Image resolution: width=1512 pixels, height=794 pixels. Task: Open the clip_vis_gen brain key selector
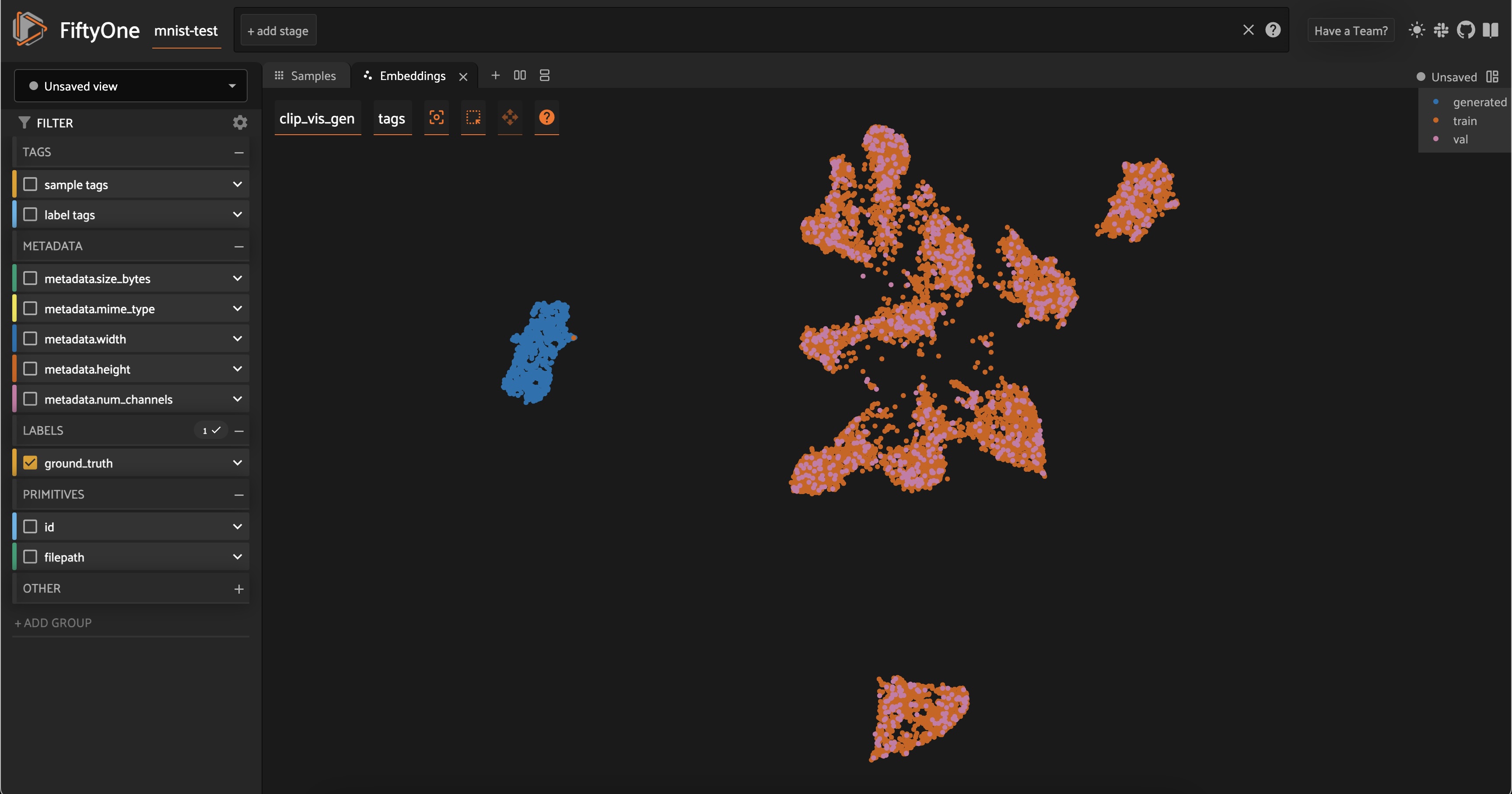tap(317, 118)
